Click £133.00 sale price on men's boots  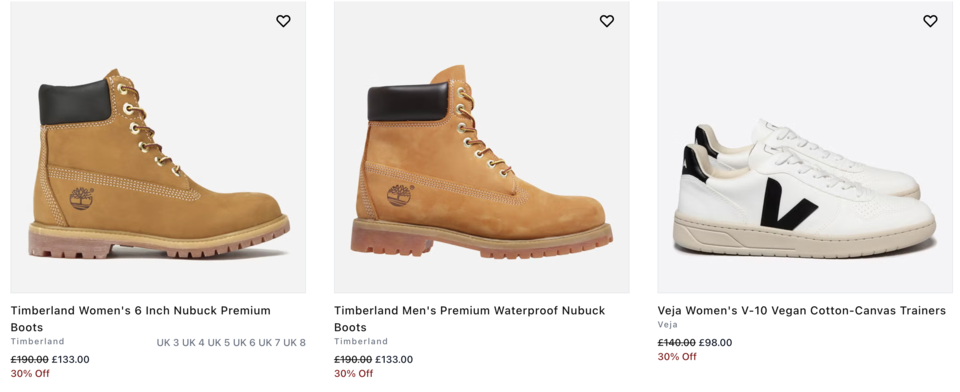[394, 360]
